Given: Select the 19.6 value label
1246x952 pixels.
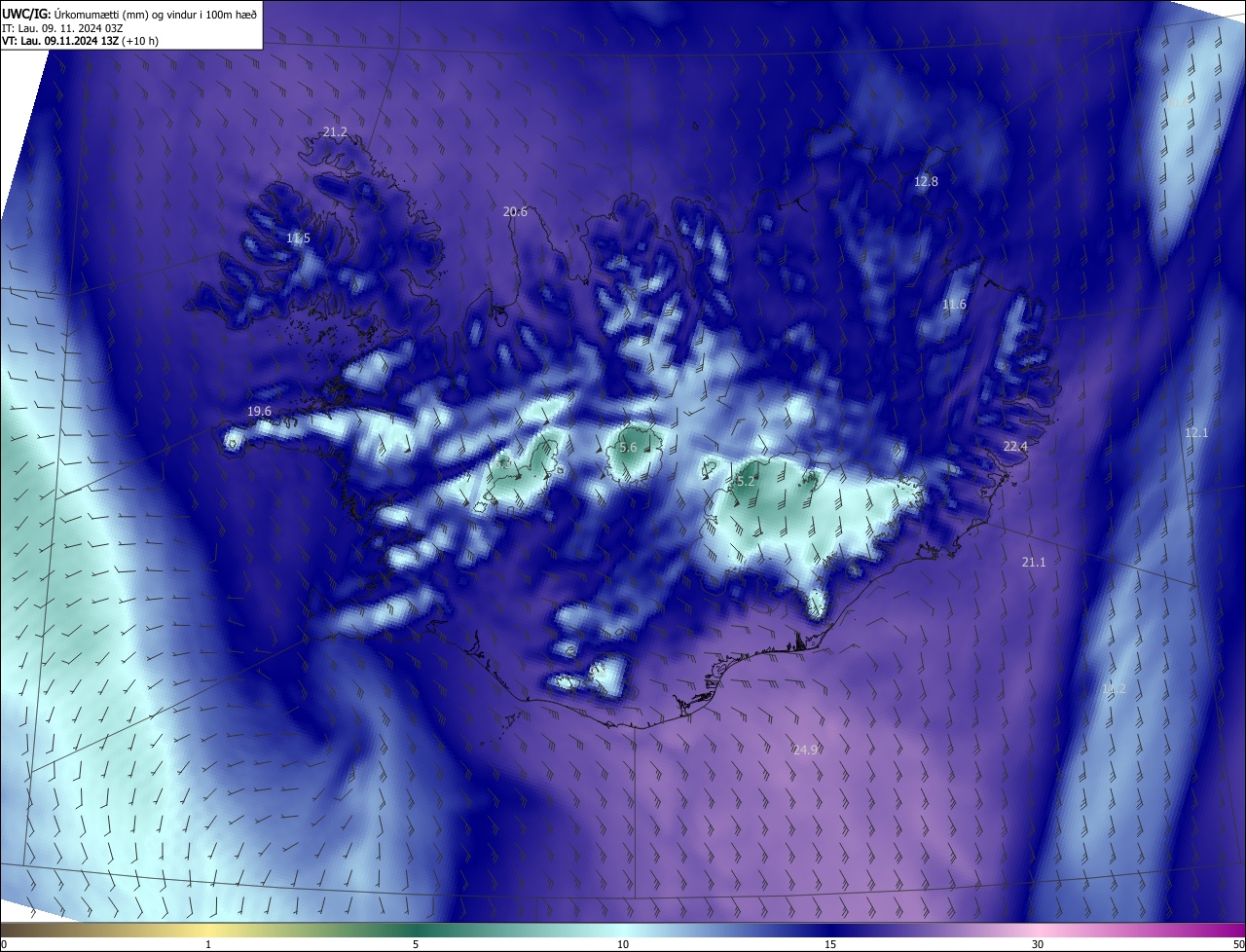Looking at the screenshot, I should (x=259, y=411).
